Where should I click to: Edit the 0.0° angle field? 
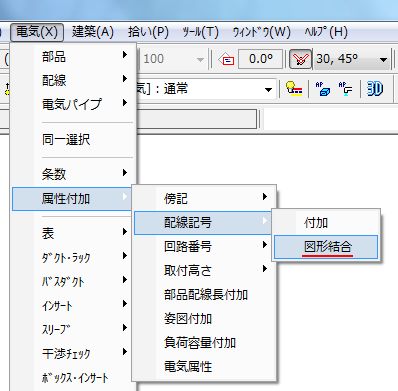point(261,59)
